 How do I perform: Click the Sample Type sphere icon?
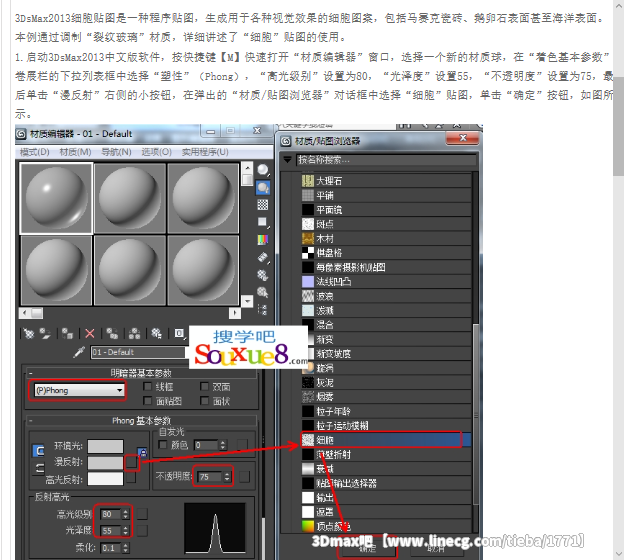263,170
